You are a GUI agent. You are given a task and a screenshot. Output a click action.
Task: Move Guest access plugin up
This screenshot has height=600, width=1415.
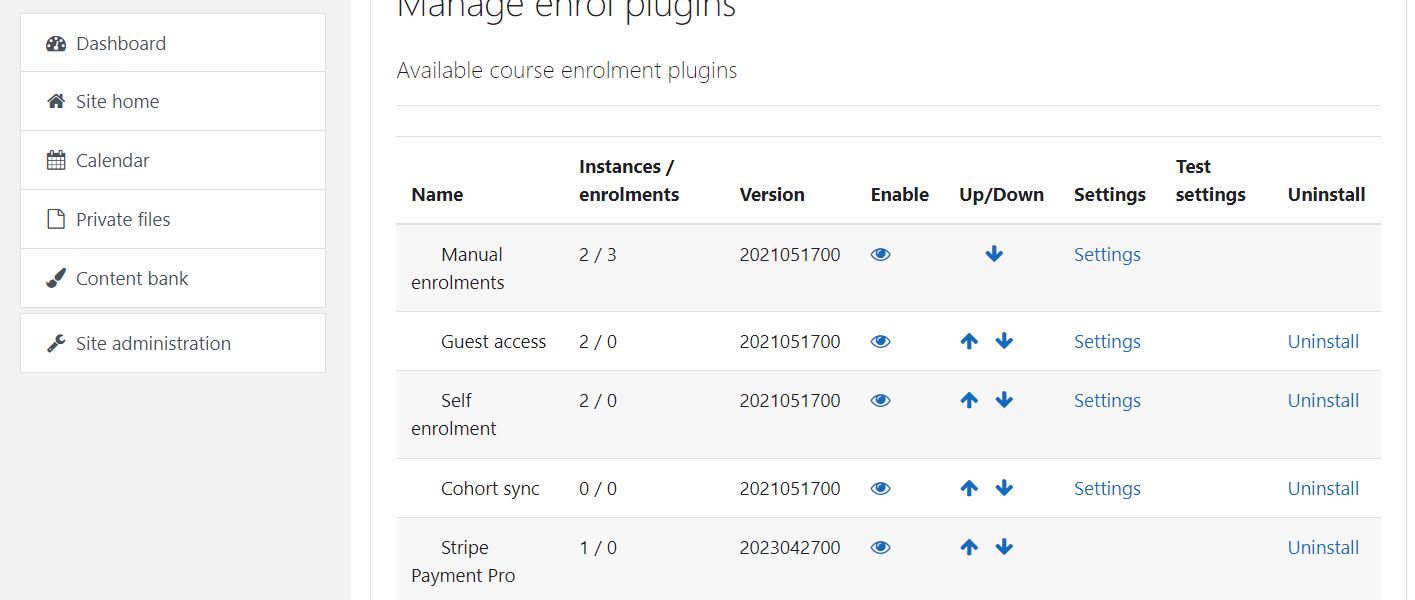[x=969, y=341]
